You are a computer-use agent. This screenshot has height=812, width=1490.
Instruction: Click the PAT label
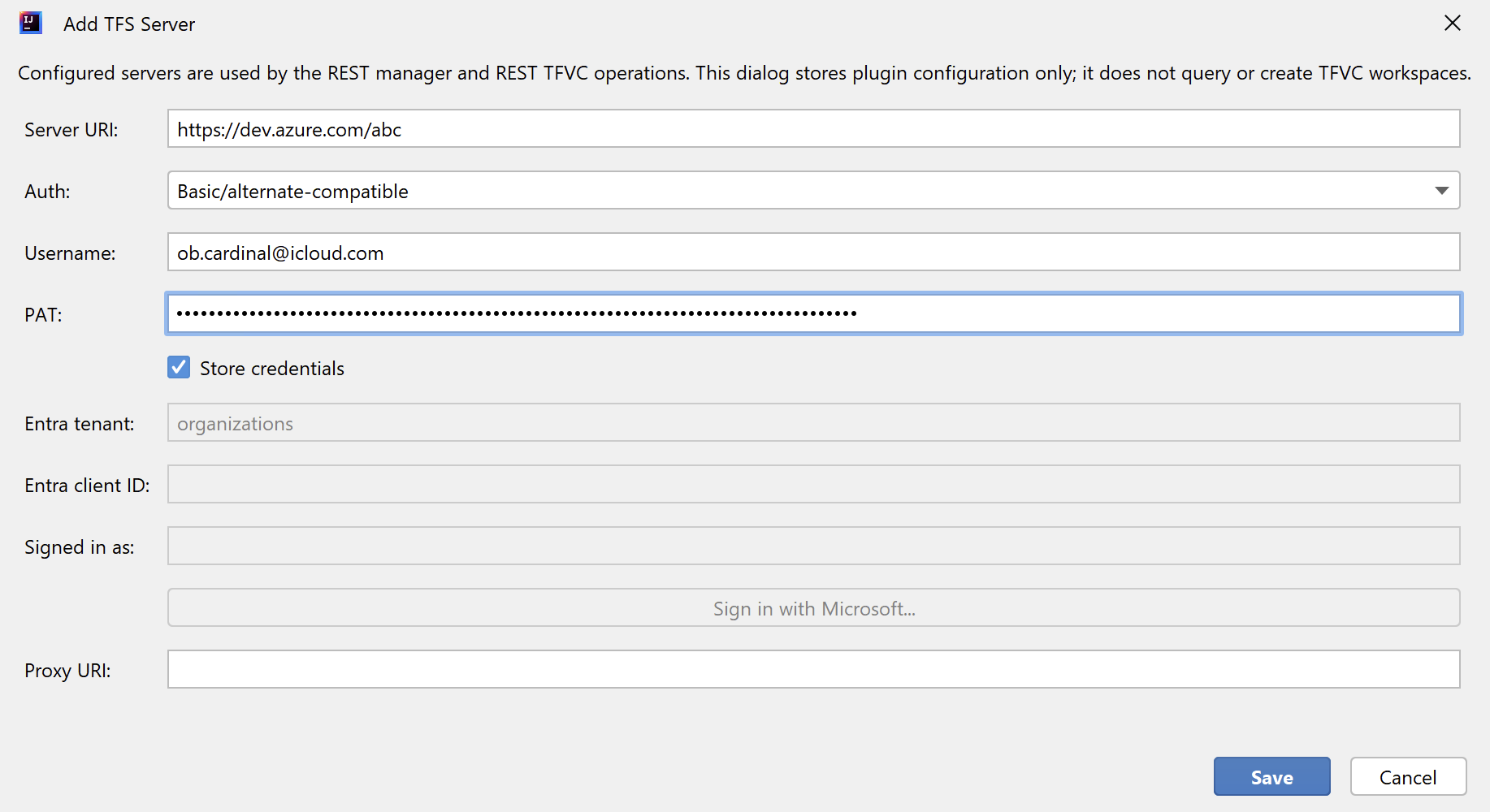pyautogui.click(x=43, y=315)
